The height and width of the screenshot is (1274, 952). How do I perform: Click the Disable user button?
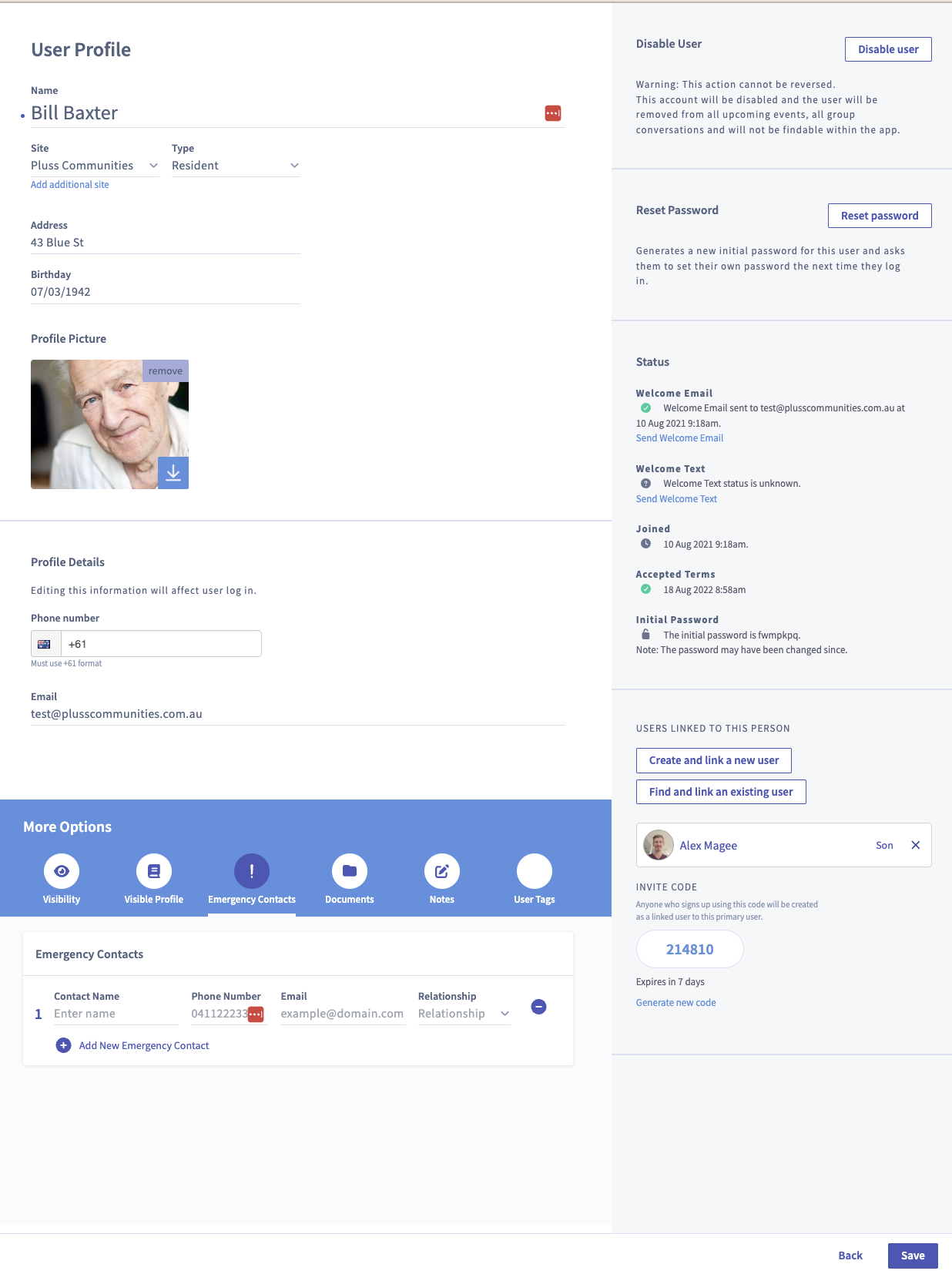[888, 49]
